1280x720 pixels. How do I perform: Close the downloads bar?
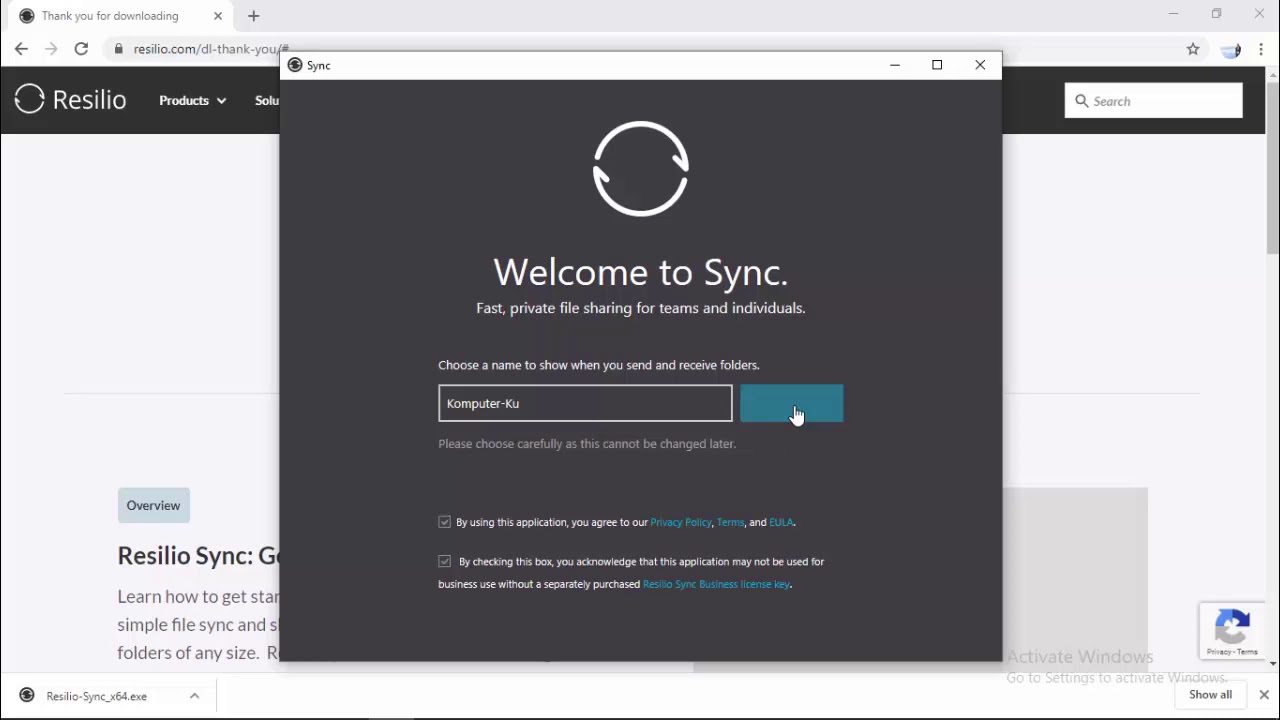1264,695
